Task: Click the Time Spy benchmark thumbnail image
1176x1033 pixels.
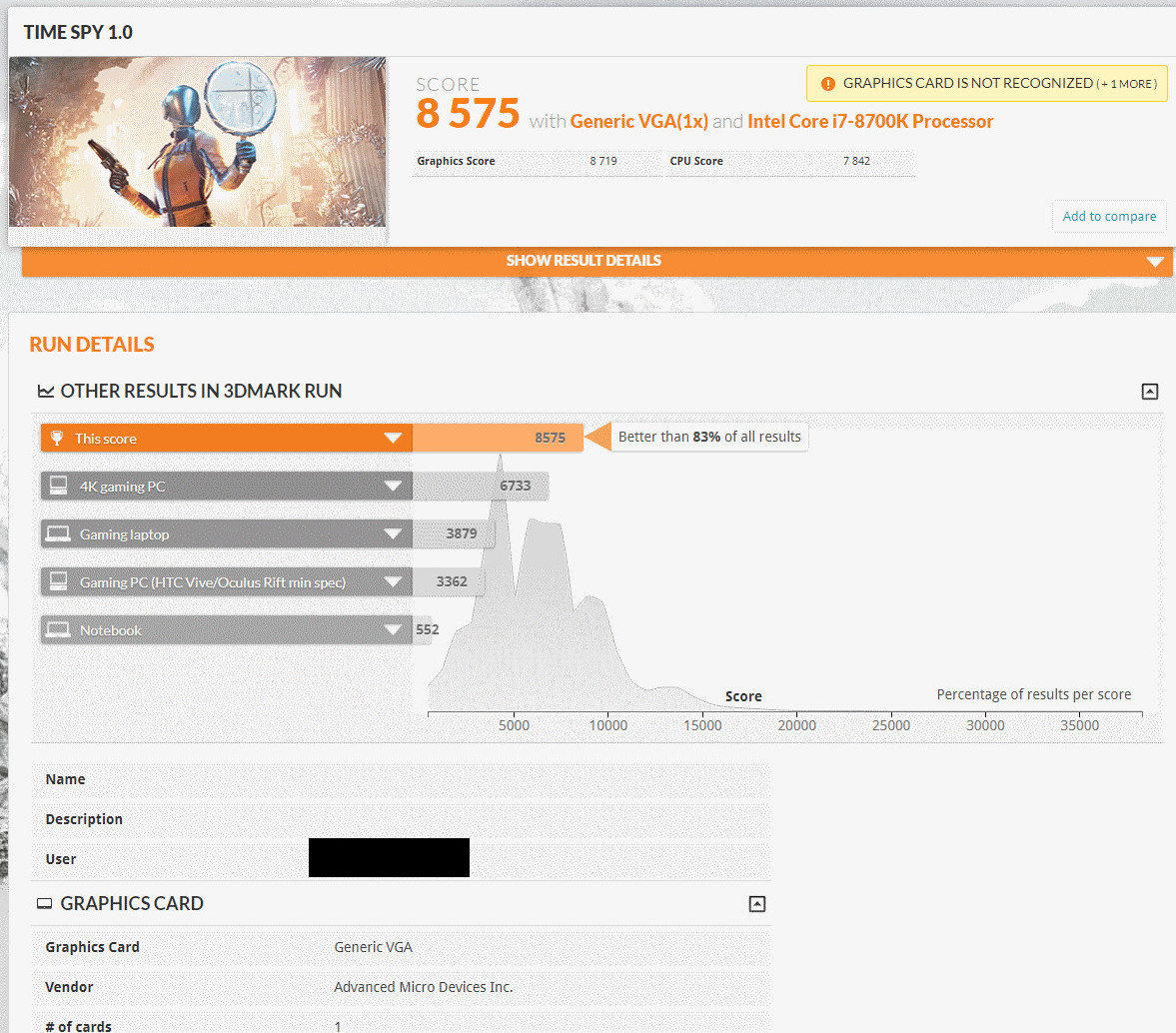Action: click(x=198, y=142)
